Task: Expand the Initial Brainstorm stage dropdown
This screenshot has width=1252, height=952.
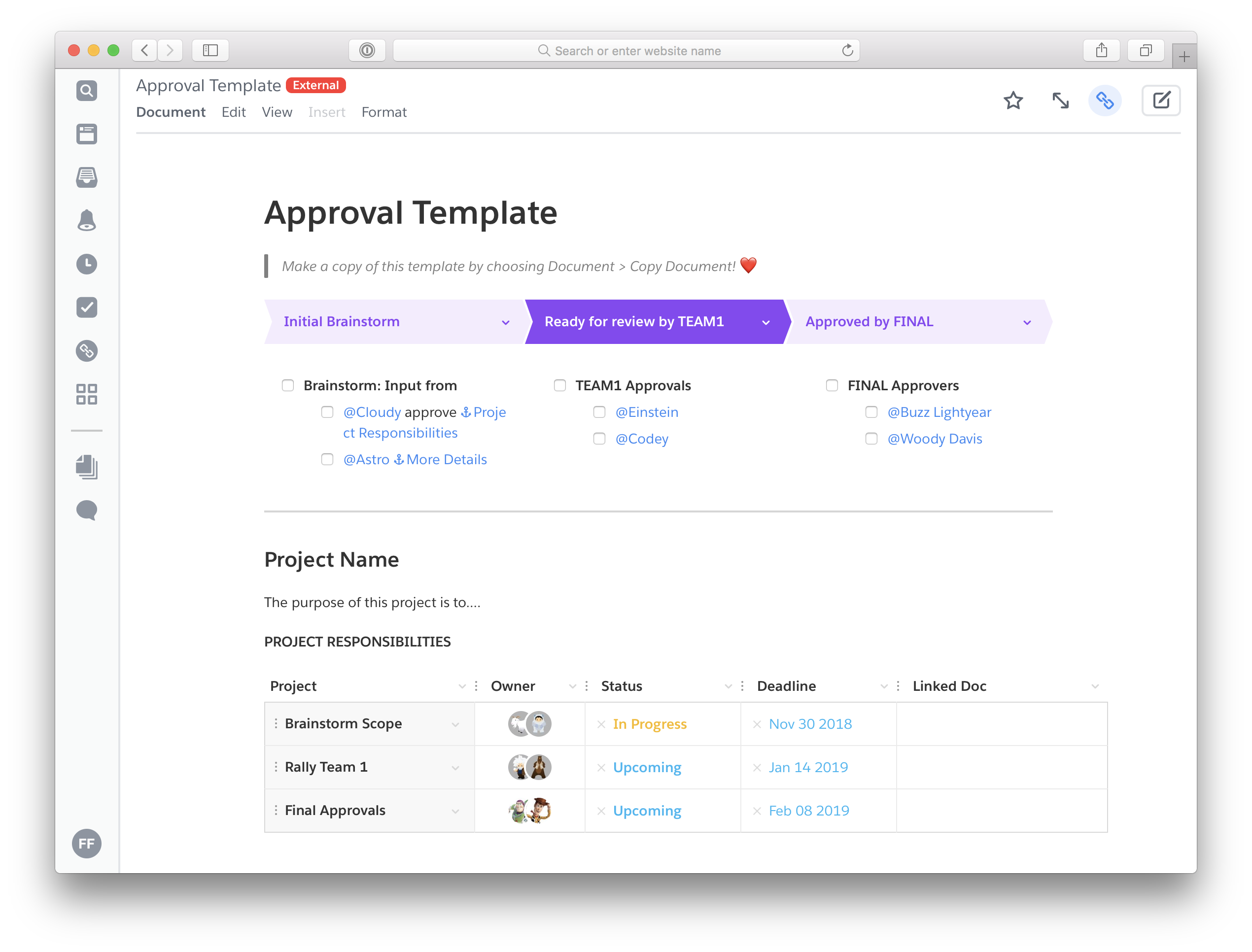Action: point(506,322)
